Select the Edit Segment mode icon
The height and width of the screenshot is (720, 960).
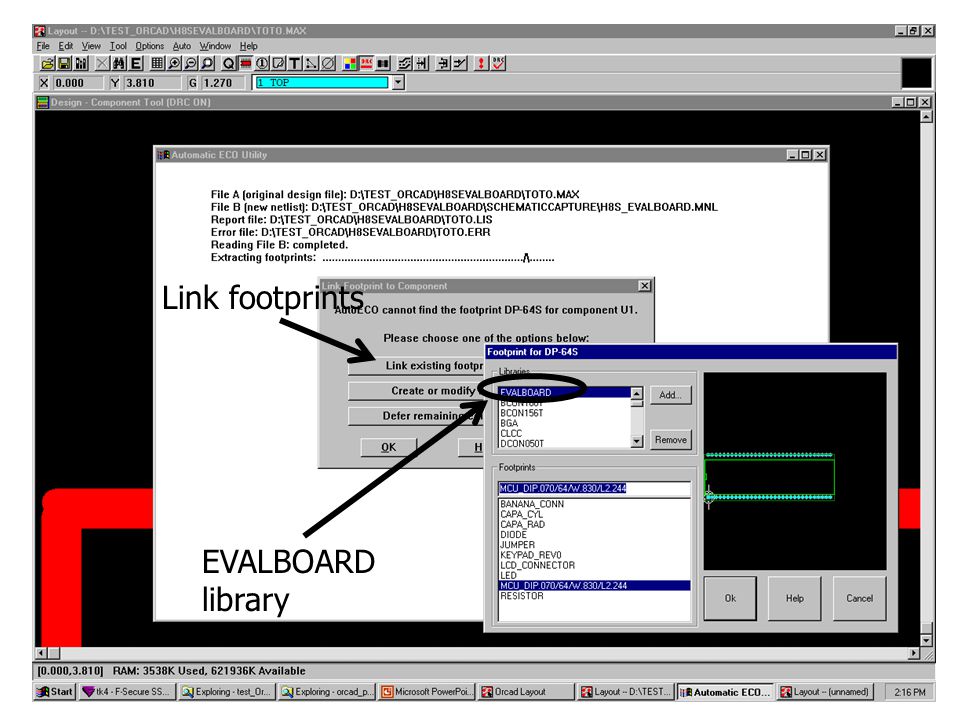(443, 64)
